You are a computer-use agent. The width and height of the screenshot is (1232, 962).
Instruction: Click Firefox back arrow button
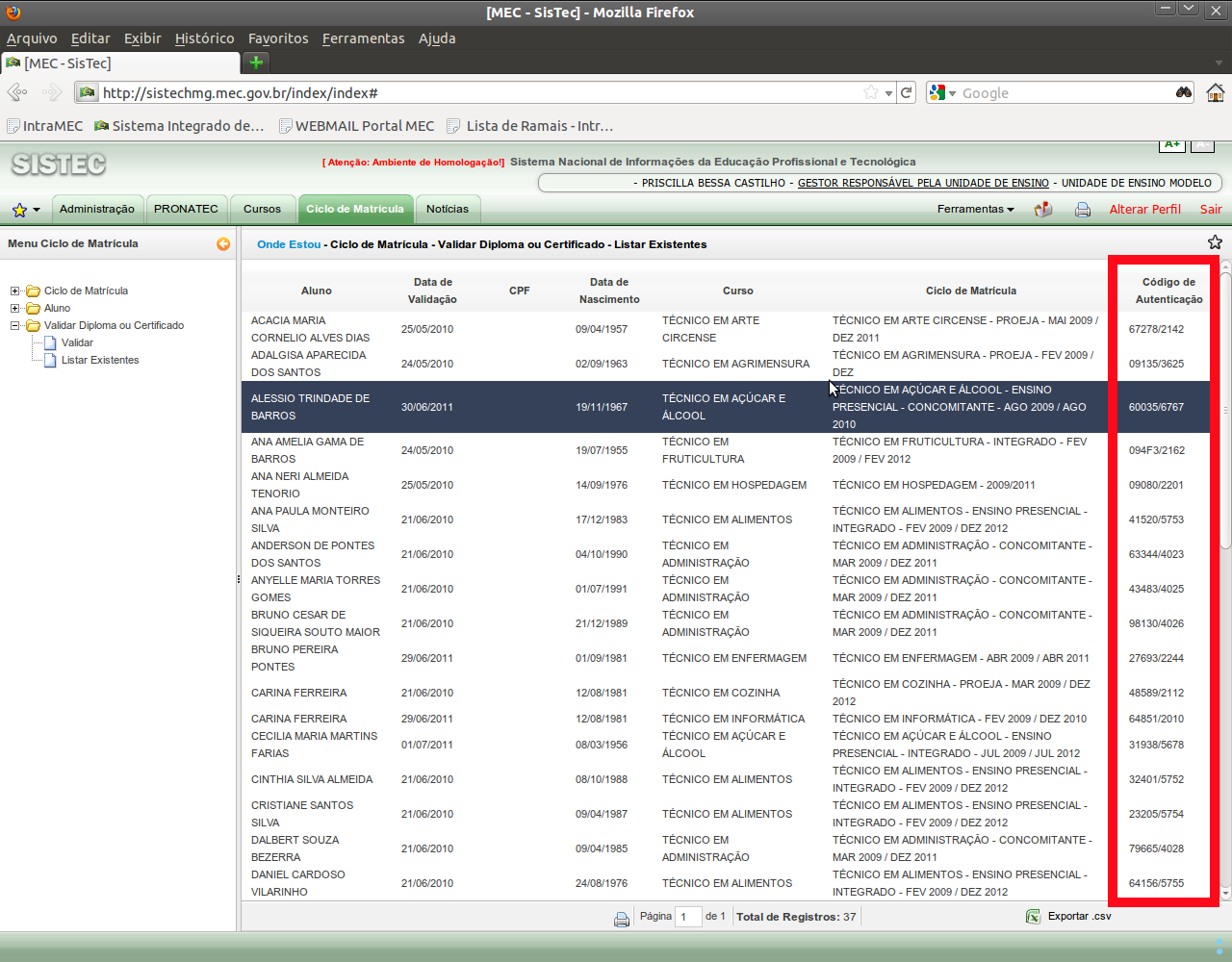point(17,92)
